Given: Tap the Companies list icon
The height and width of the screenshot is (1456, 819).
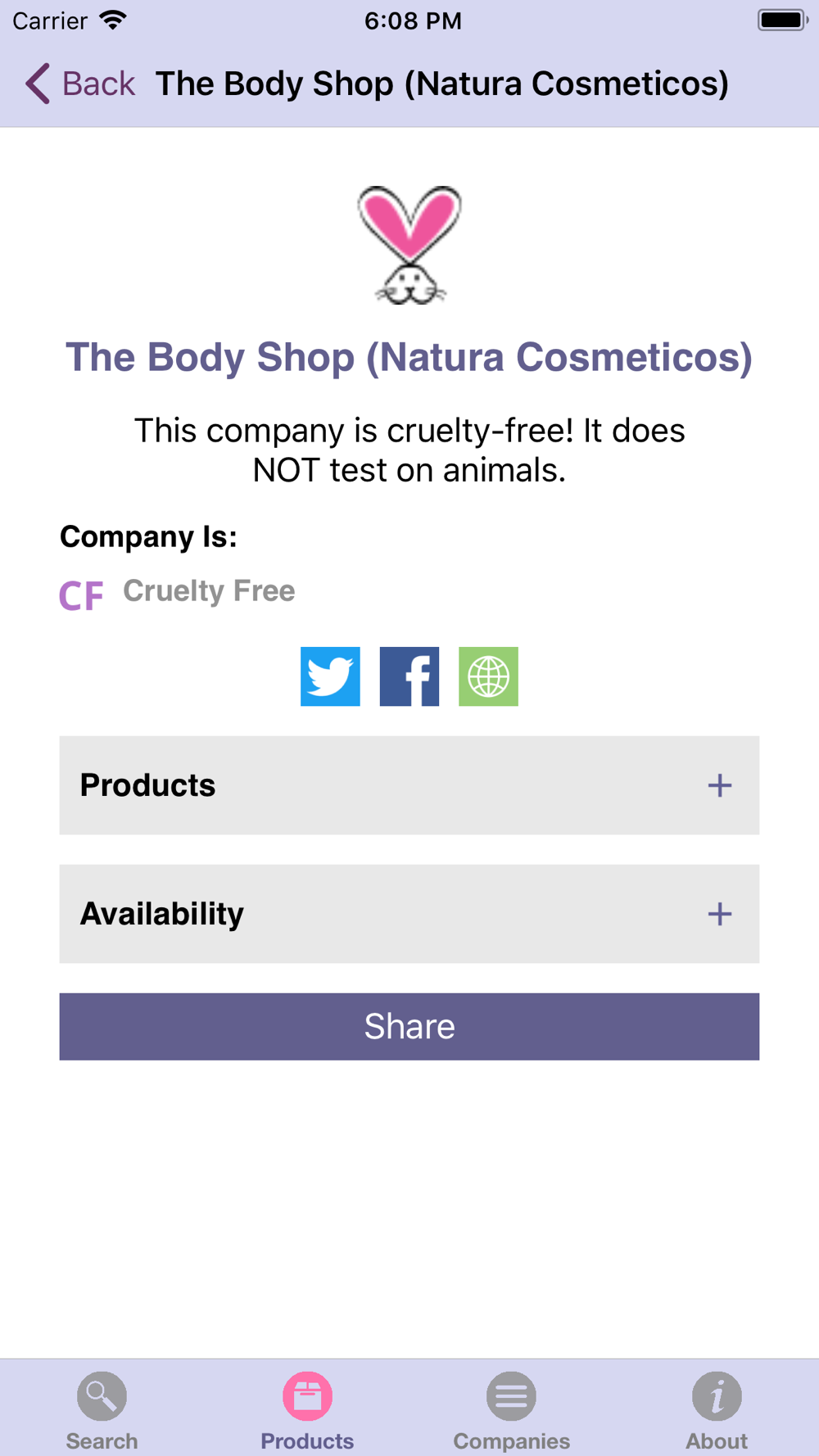Looking at the screenshot, I should 511,1396.
